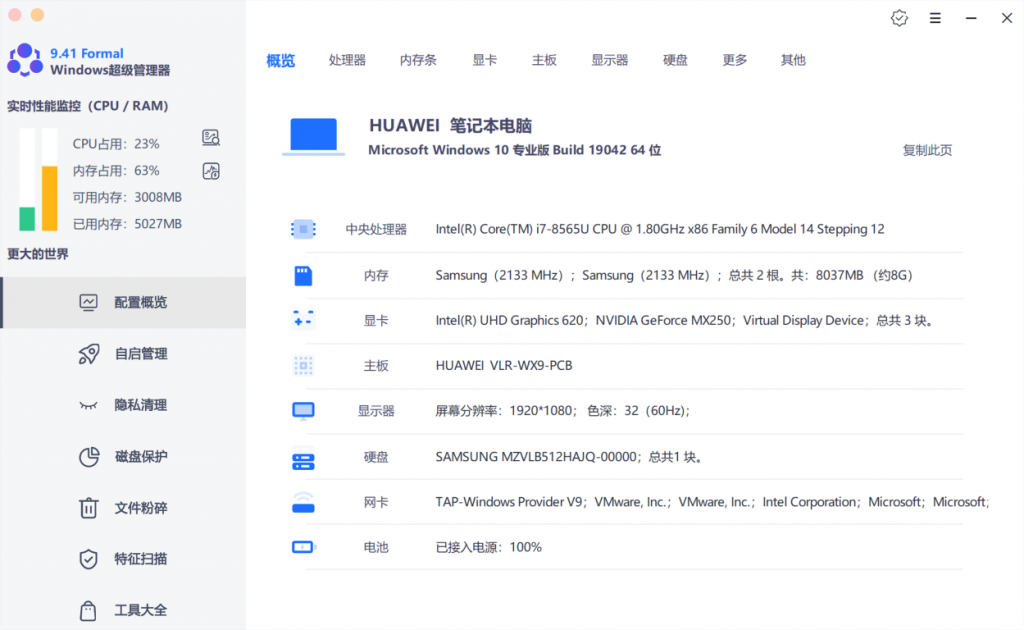
Task: Click the battery icon in 电池 row
Action: (x=304, y=547)
